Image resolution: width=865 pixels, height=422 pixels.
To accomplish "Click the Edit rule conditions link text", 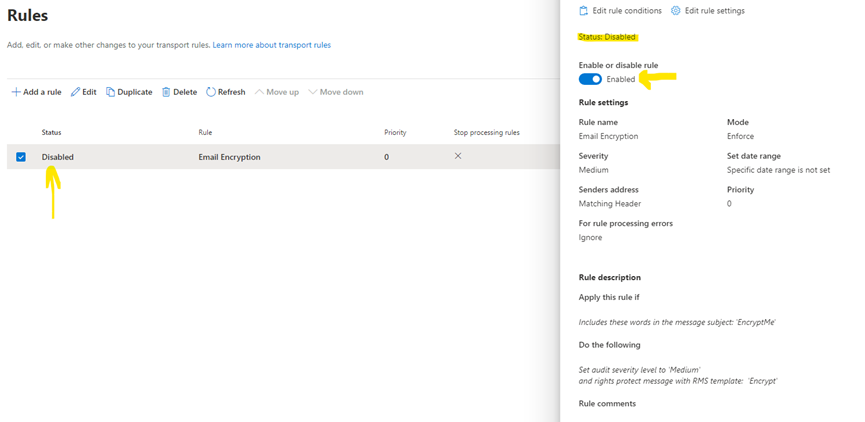I will coord(627,11).
